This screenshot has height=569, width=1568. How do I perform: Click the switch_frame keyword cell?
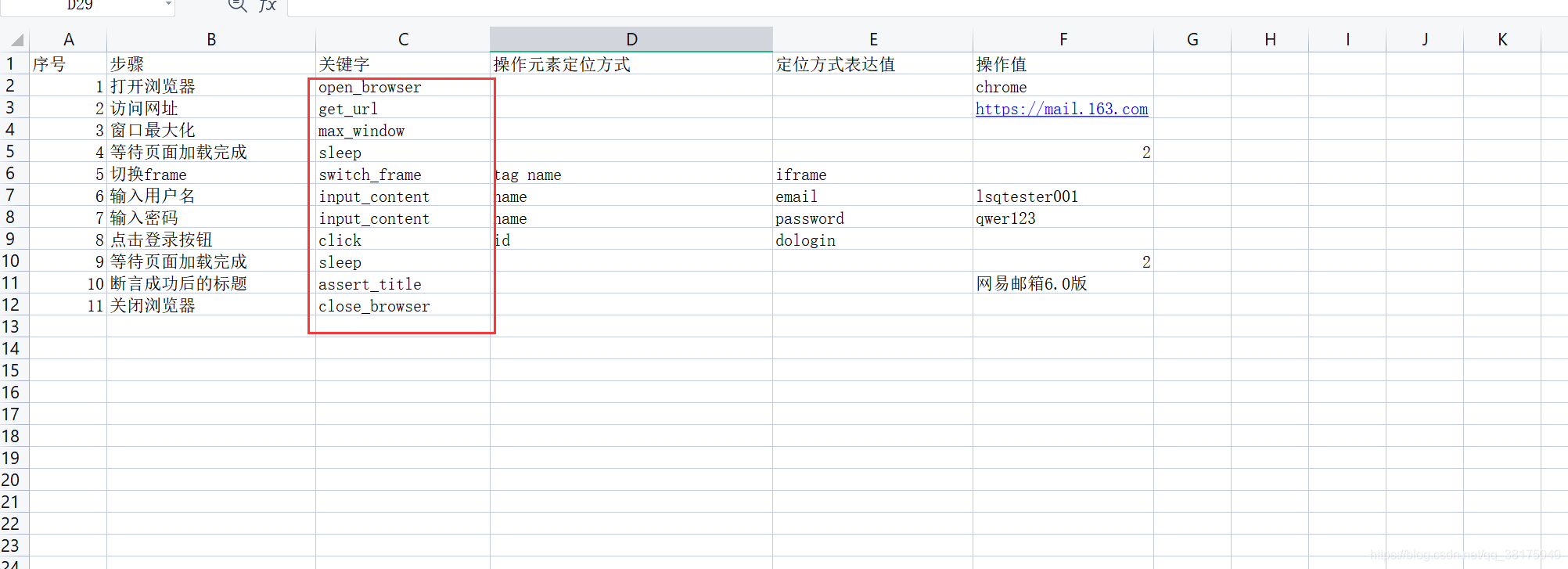click(x=403, y=174)
